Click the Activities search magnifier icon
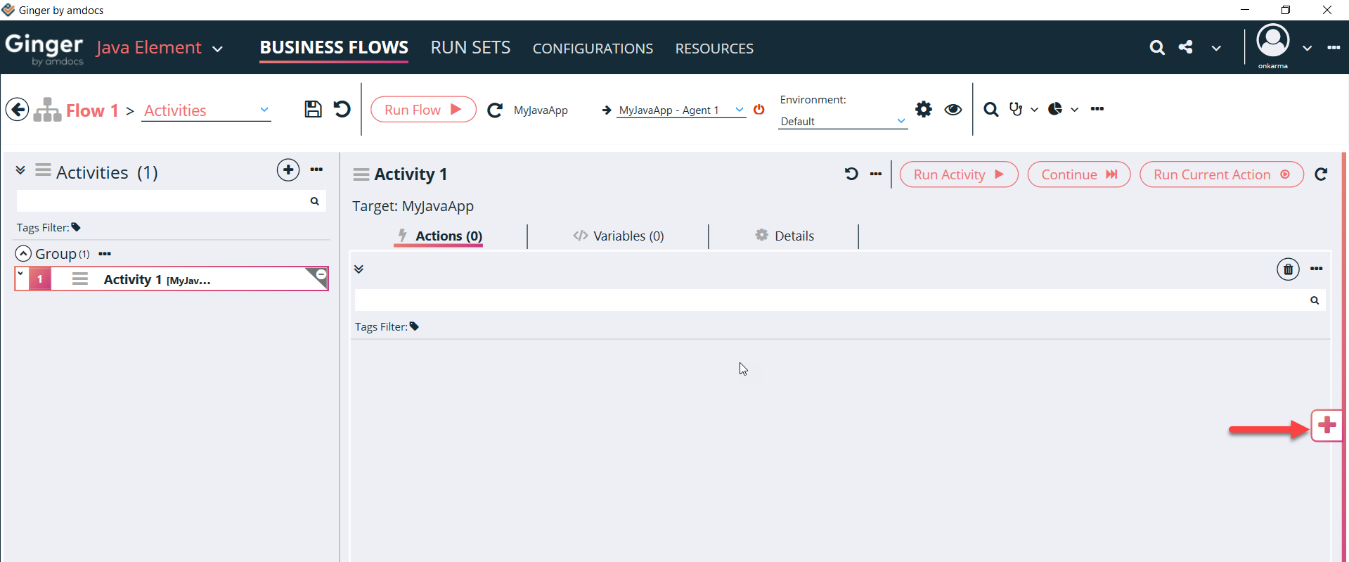 [x=315, y=201]
